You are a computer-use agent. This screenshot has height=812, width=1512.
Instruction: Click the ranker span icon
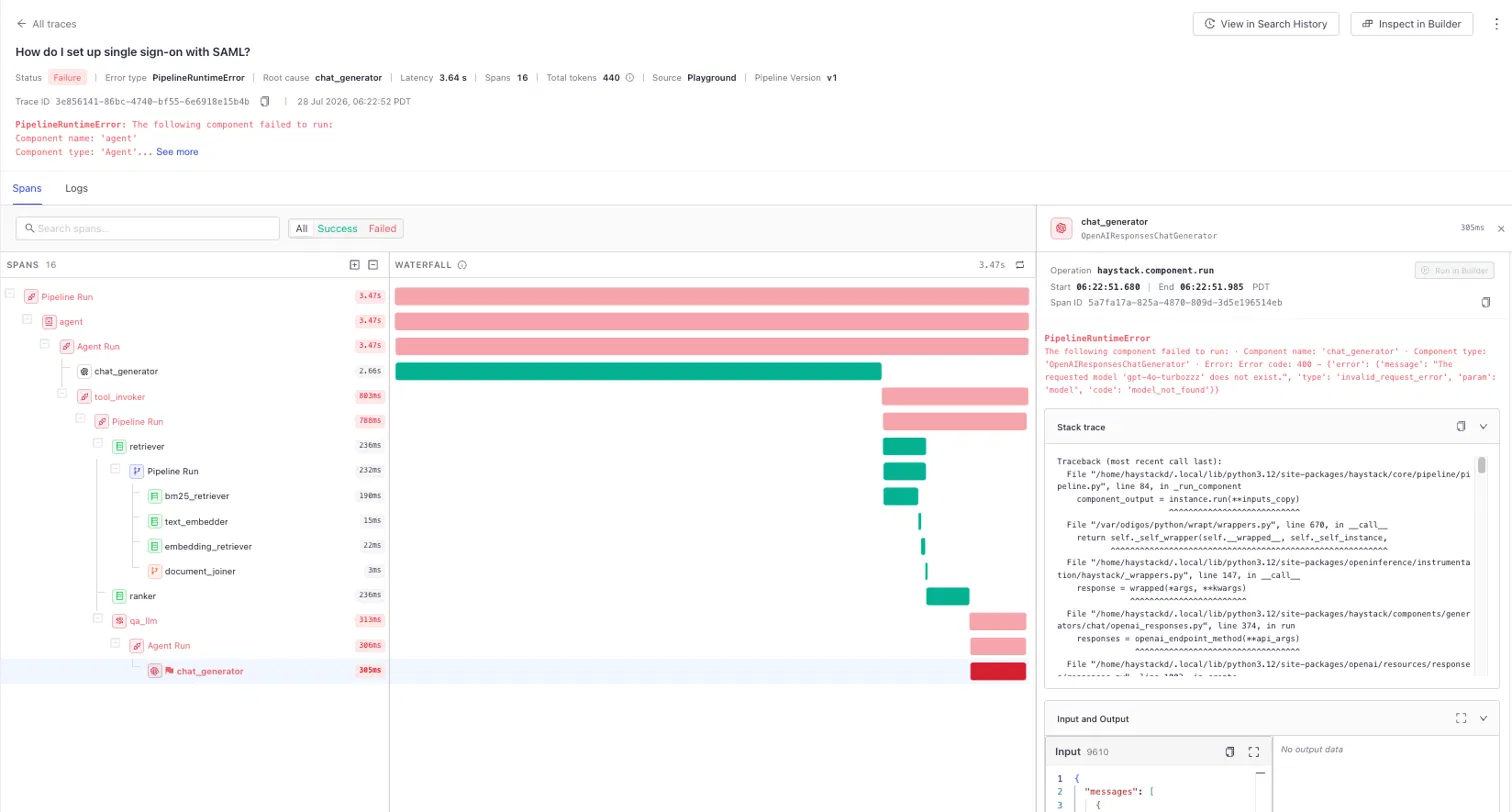coord(119,596)
